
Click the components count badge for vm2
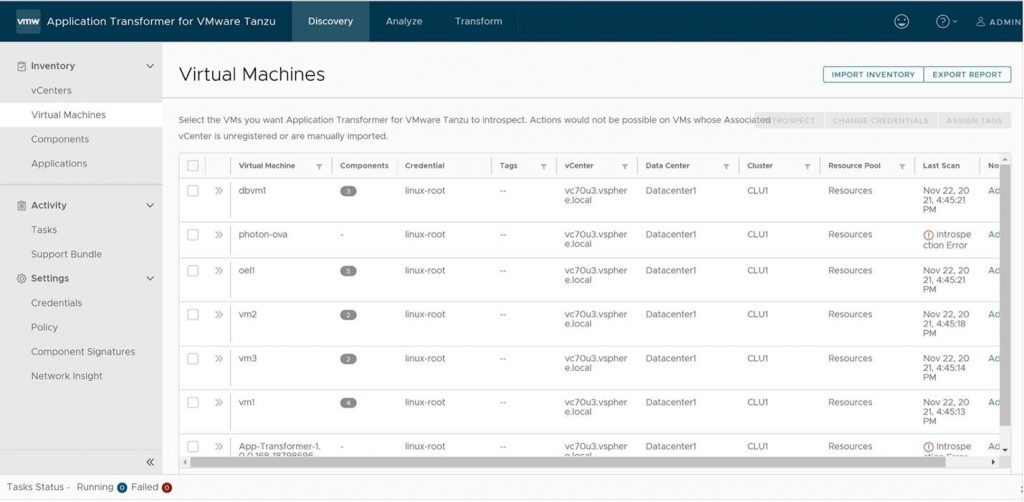coord(349,315)
